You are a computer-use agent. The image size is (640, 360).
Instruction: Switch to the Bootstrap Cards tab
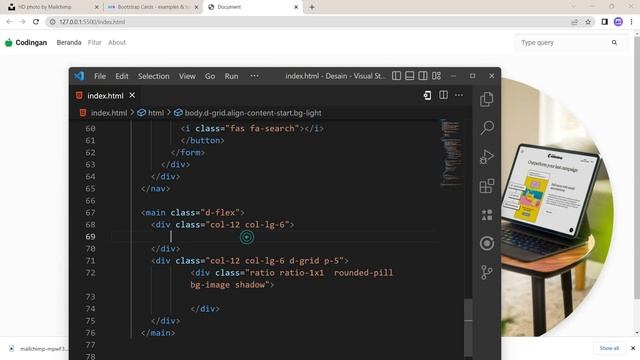coord(152,7)
